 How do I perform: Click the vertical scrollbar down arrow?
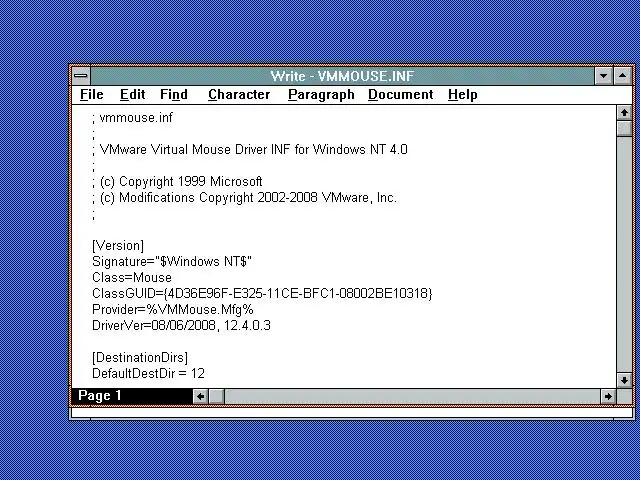coord(624,380)
